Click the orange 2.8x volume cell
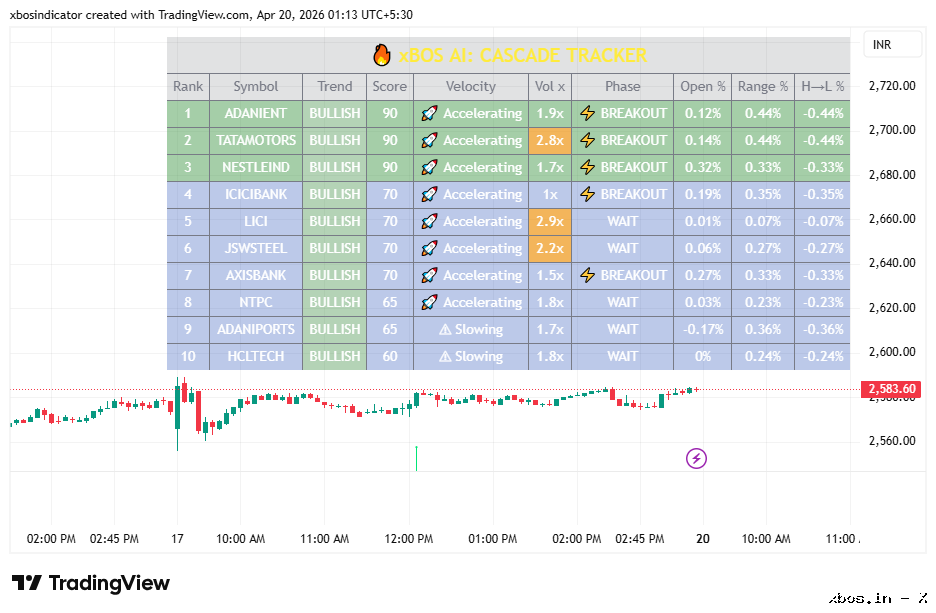 pyautogui.click(x=550, y=140)
